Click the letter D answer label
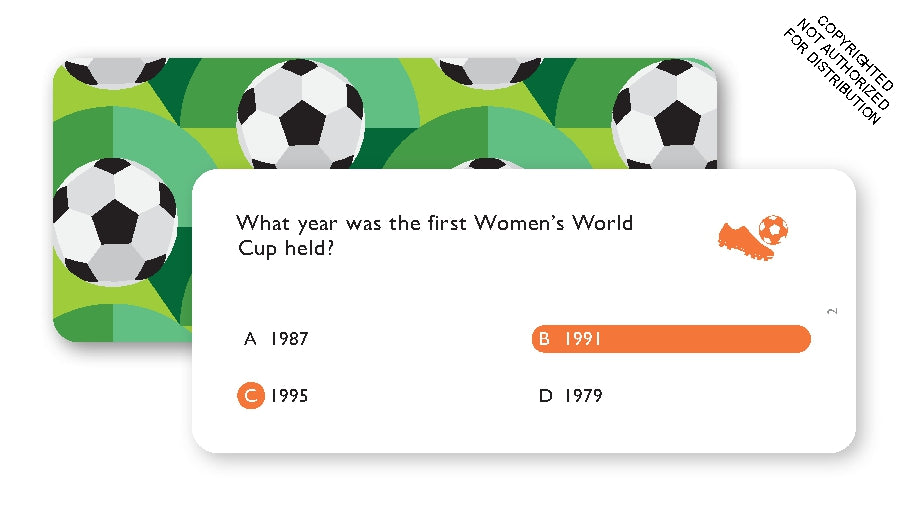The image size is (909, 513). (x=545, y=396)
